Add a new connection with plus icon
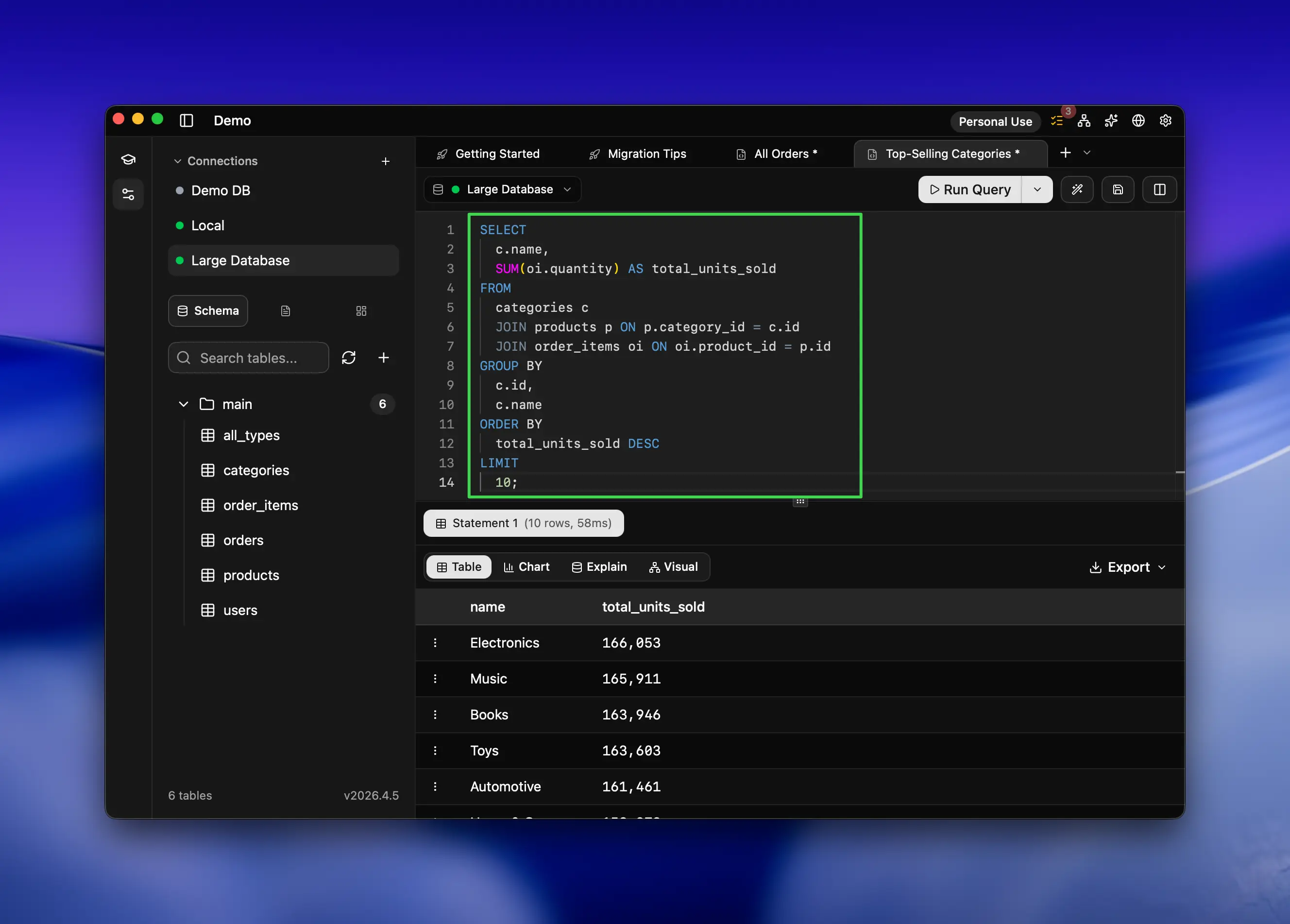The image size is (1290, 924). point(386,161)
